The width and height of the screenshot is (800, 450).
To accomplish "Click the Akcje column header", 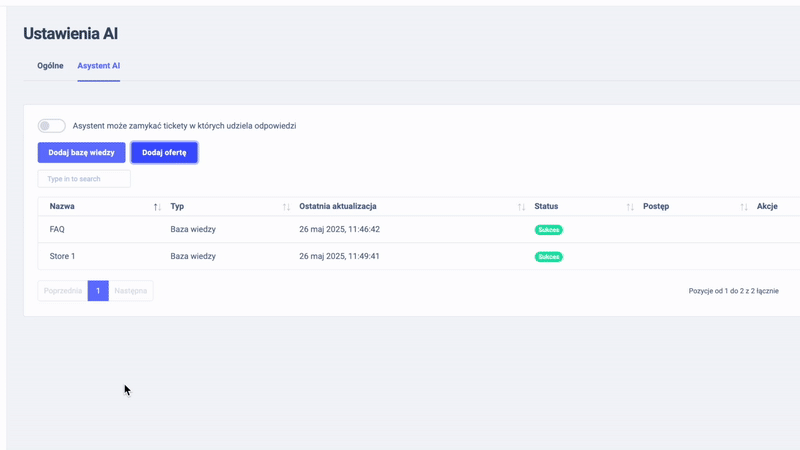I will click(x=767, y=207).
